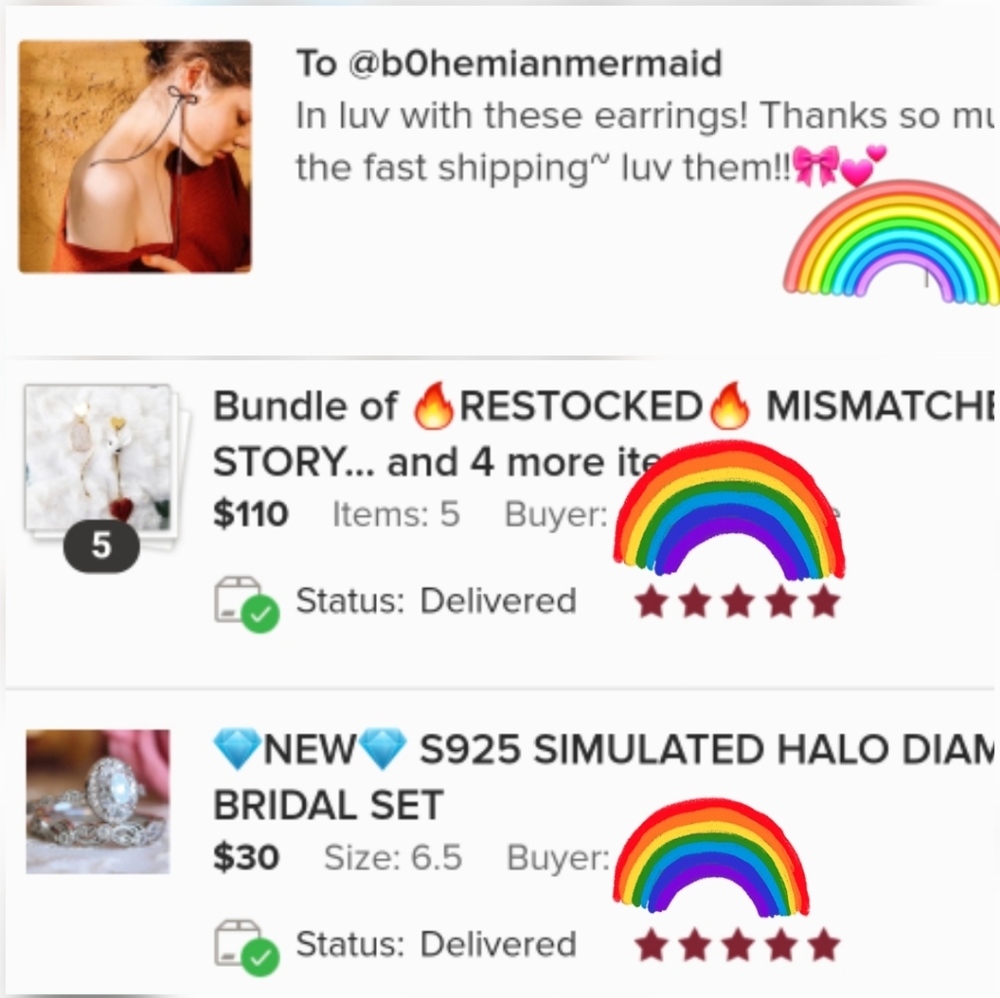Image resolution: width=1000 pixels, height=998 pixels.
Task: Click the @b0hemianmermaid username
Action: point(534,63)
